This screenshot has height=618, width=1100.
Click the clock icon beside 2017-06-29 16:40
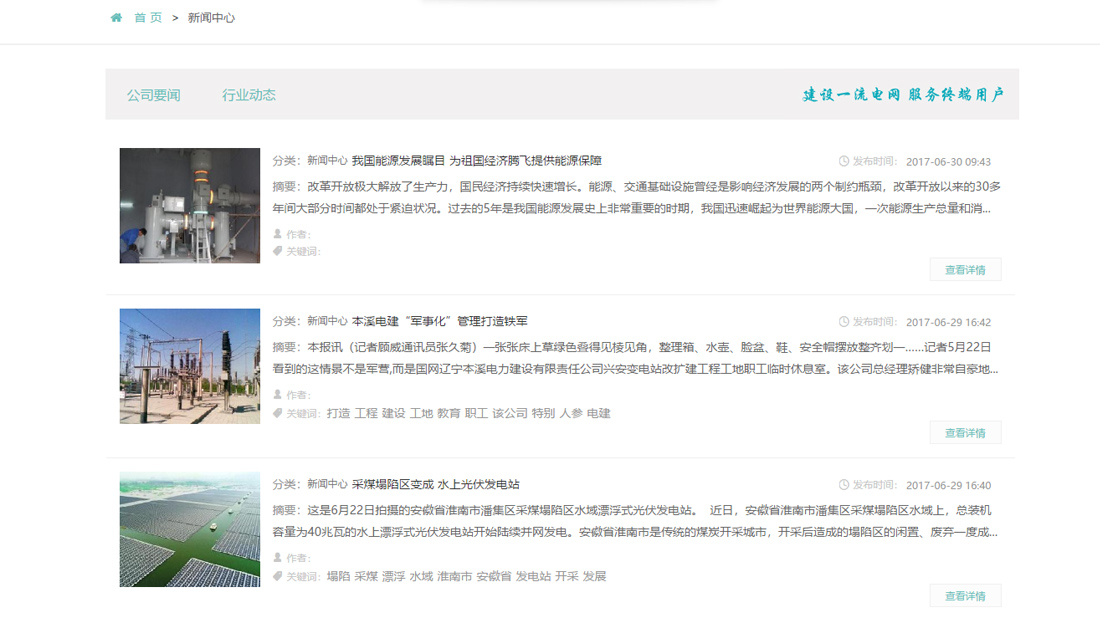844,485
